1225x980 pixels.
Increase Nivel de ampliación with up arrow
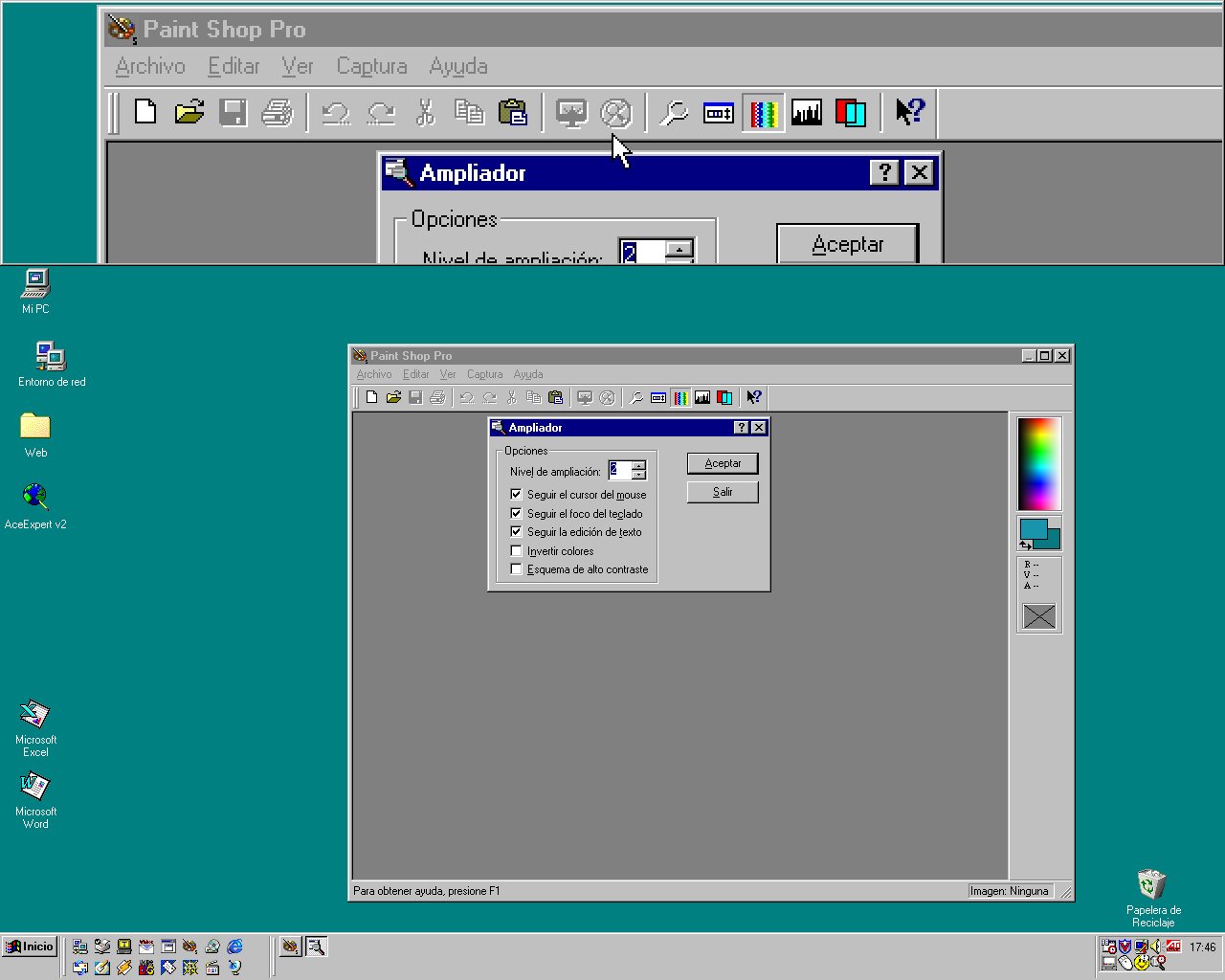pos(638,466)
